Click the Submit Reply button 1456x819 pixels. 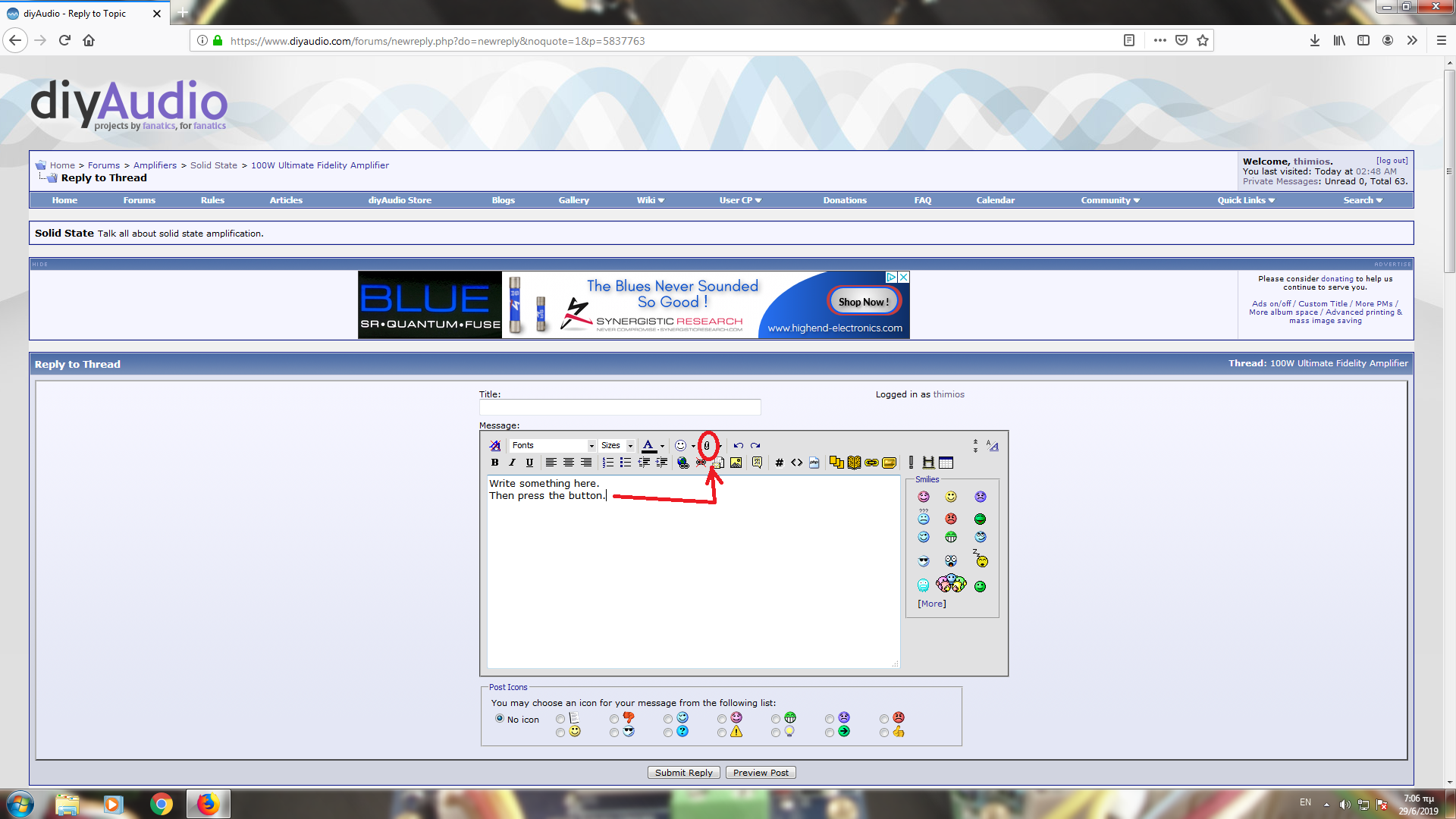pos(684,773)
